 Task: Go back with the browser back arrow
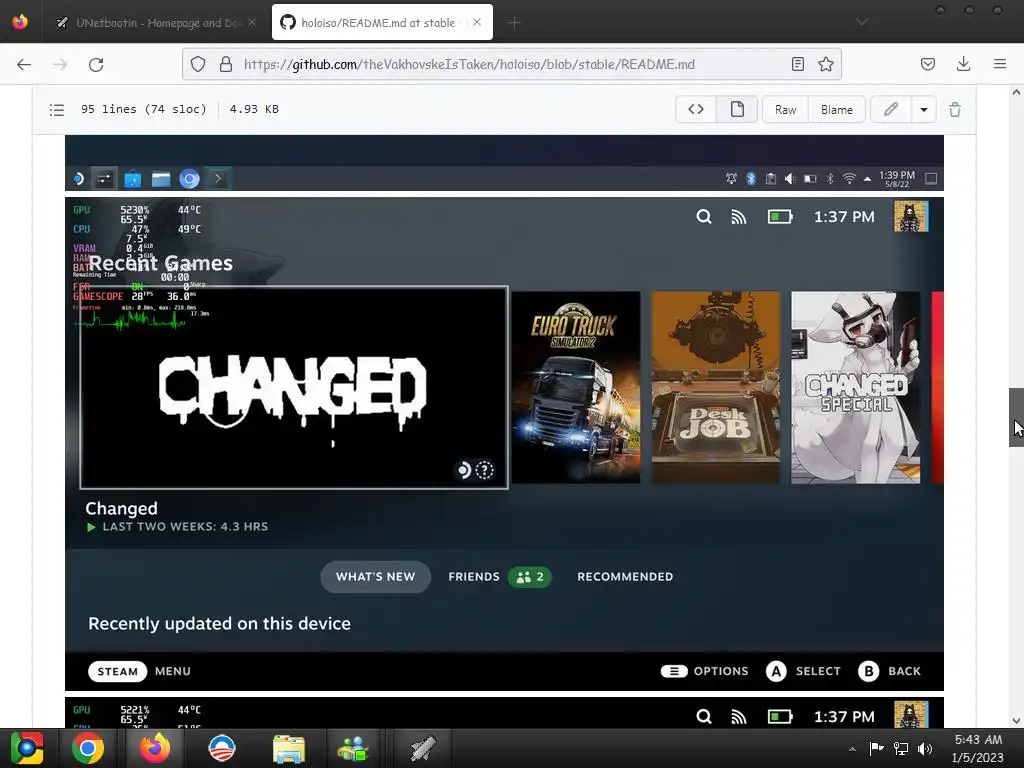point(24,64)
